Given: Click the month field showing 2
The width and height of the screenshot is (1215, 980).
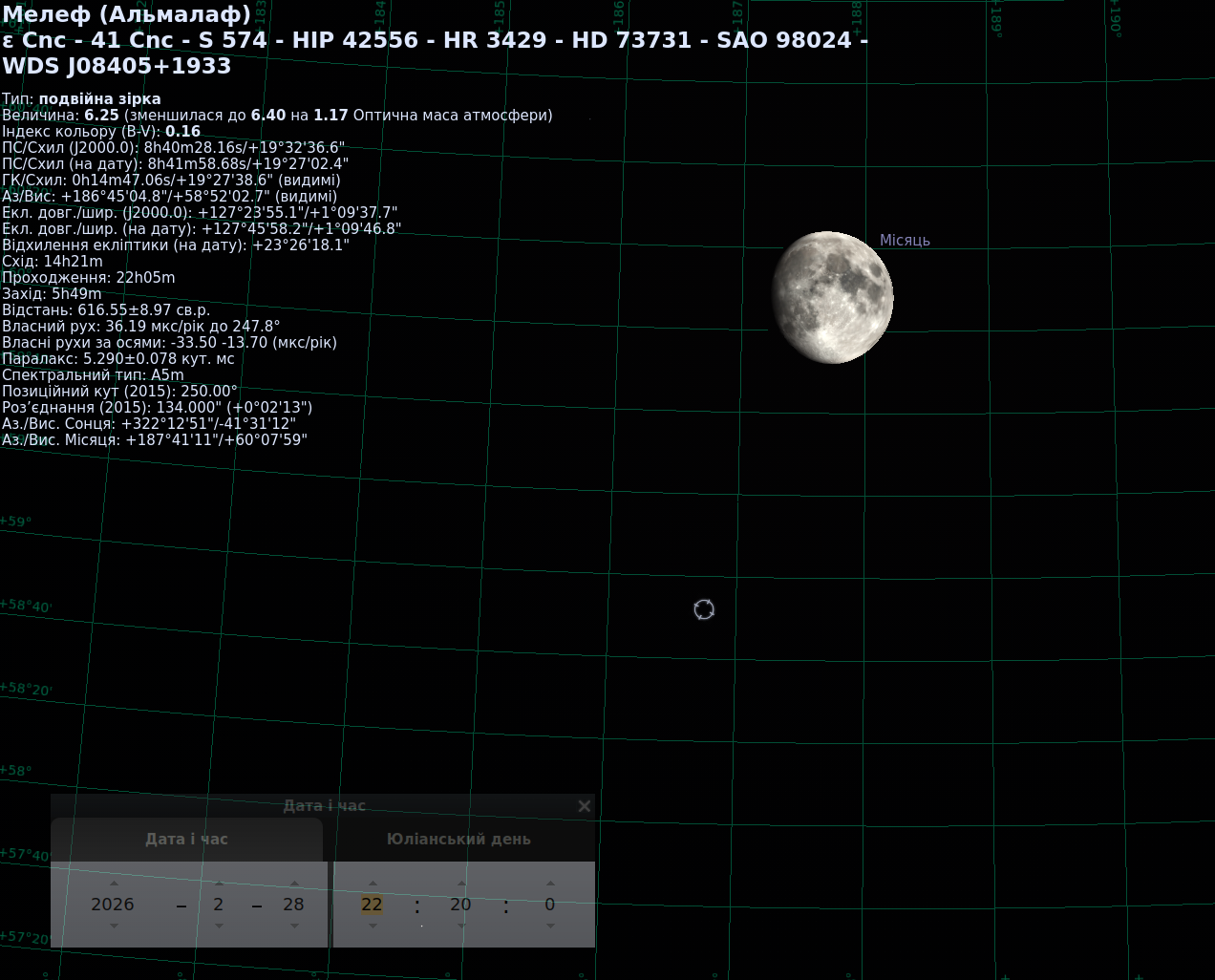Looking at the screenshot, I should point(219,905).
